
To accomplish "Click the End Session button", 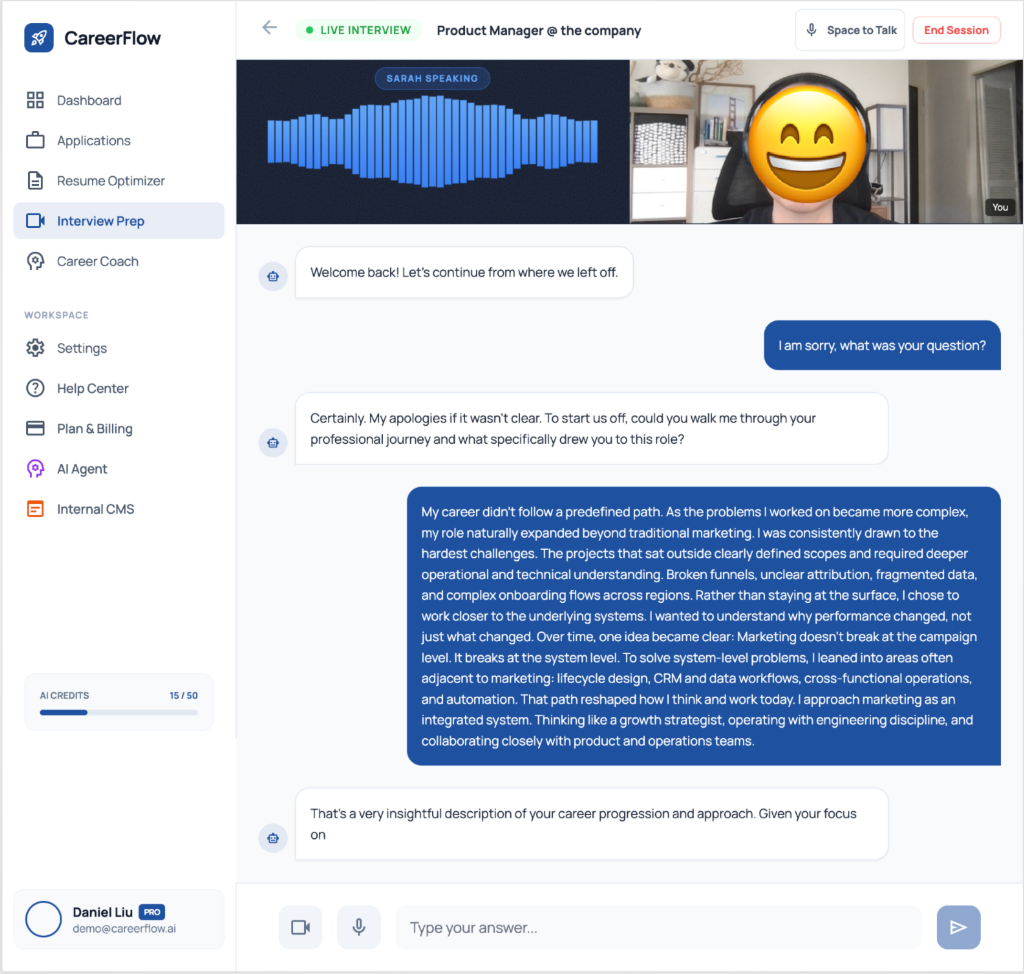I will (955, 30).
